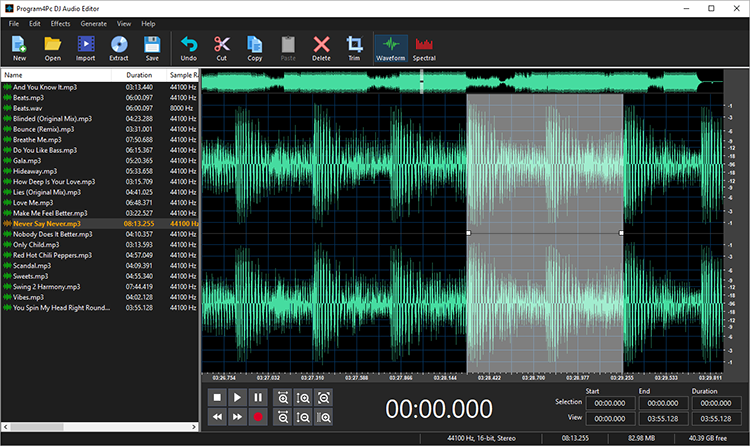
Task: Sort the file list by Duration column
Action: coord(139,75)
